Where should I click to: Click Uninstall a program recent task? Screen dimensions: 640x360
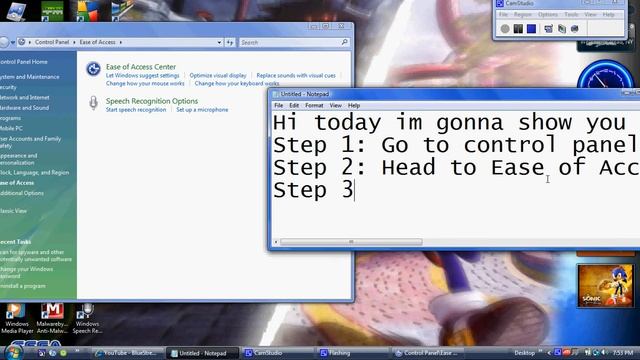(x=22, y=286)
